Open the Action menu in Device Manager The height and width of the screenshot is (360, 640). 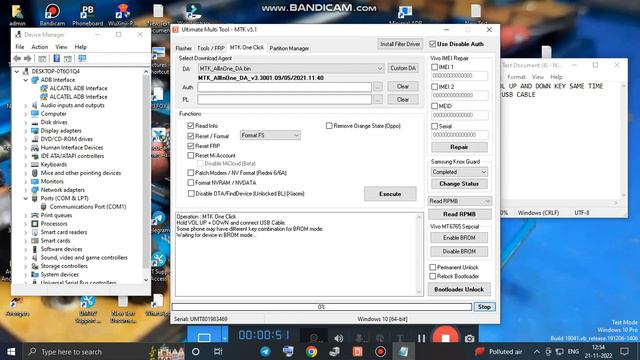tap(40, 47)
